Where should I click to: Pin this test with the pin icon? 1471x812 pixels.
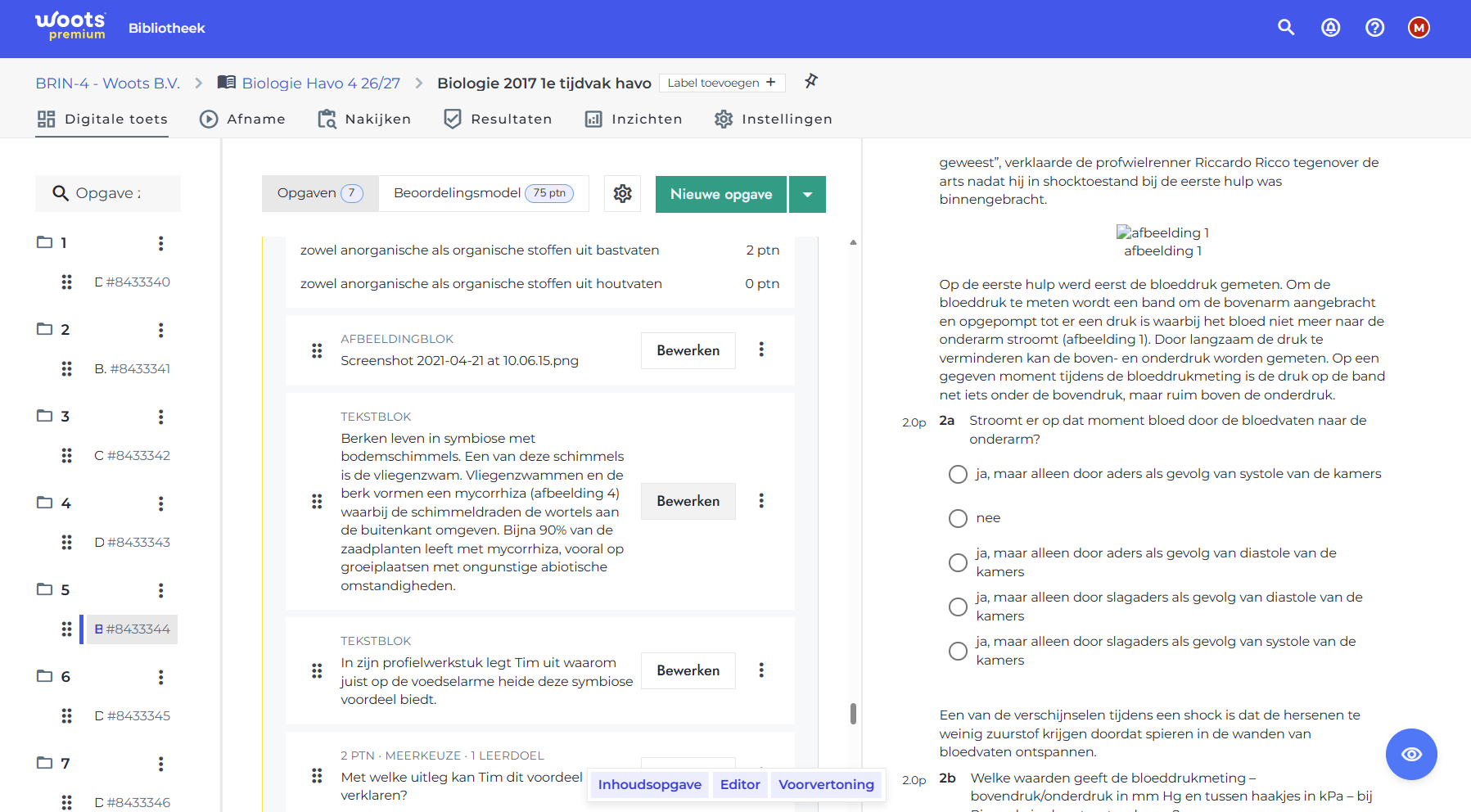coord(810,81)
